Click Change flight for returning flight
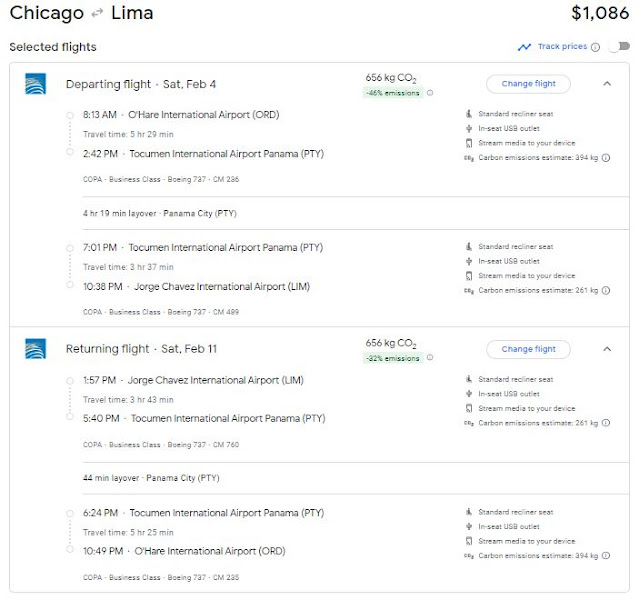Image resolution: width=639 pixels, height=600 pixels. click(x=528, y=349)
